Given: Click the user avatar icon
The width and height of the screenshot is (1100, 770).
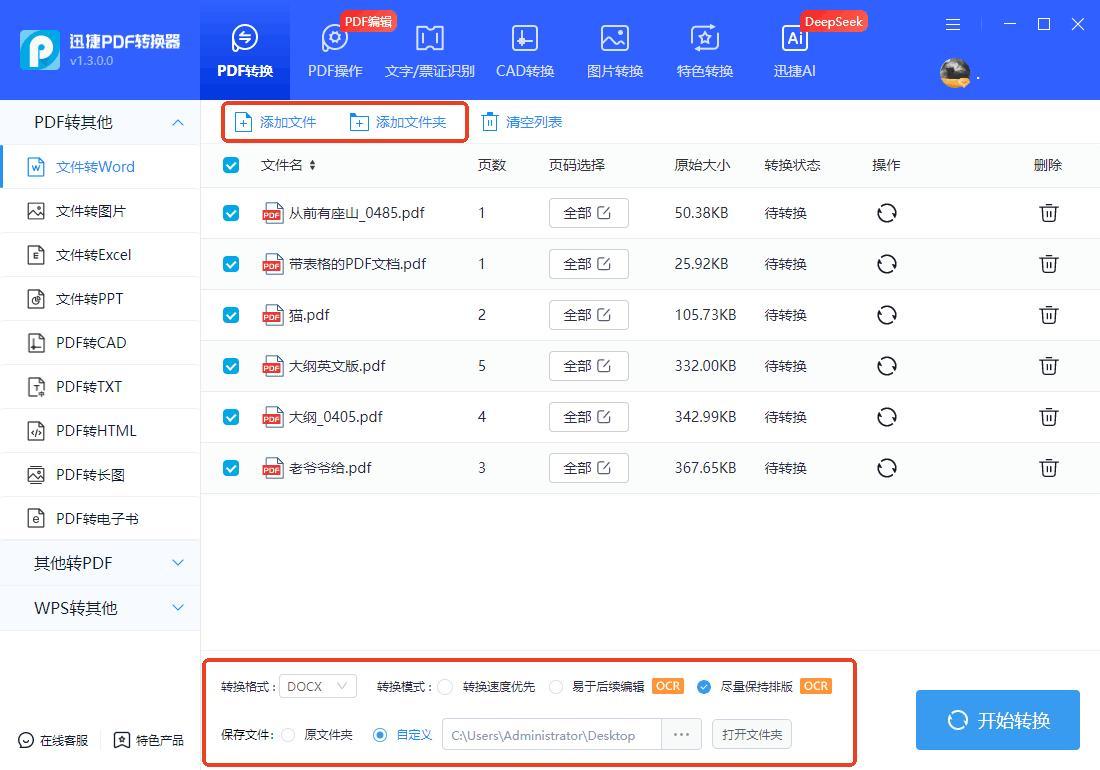Looking at the screenshot, I should (955, 72).
